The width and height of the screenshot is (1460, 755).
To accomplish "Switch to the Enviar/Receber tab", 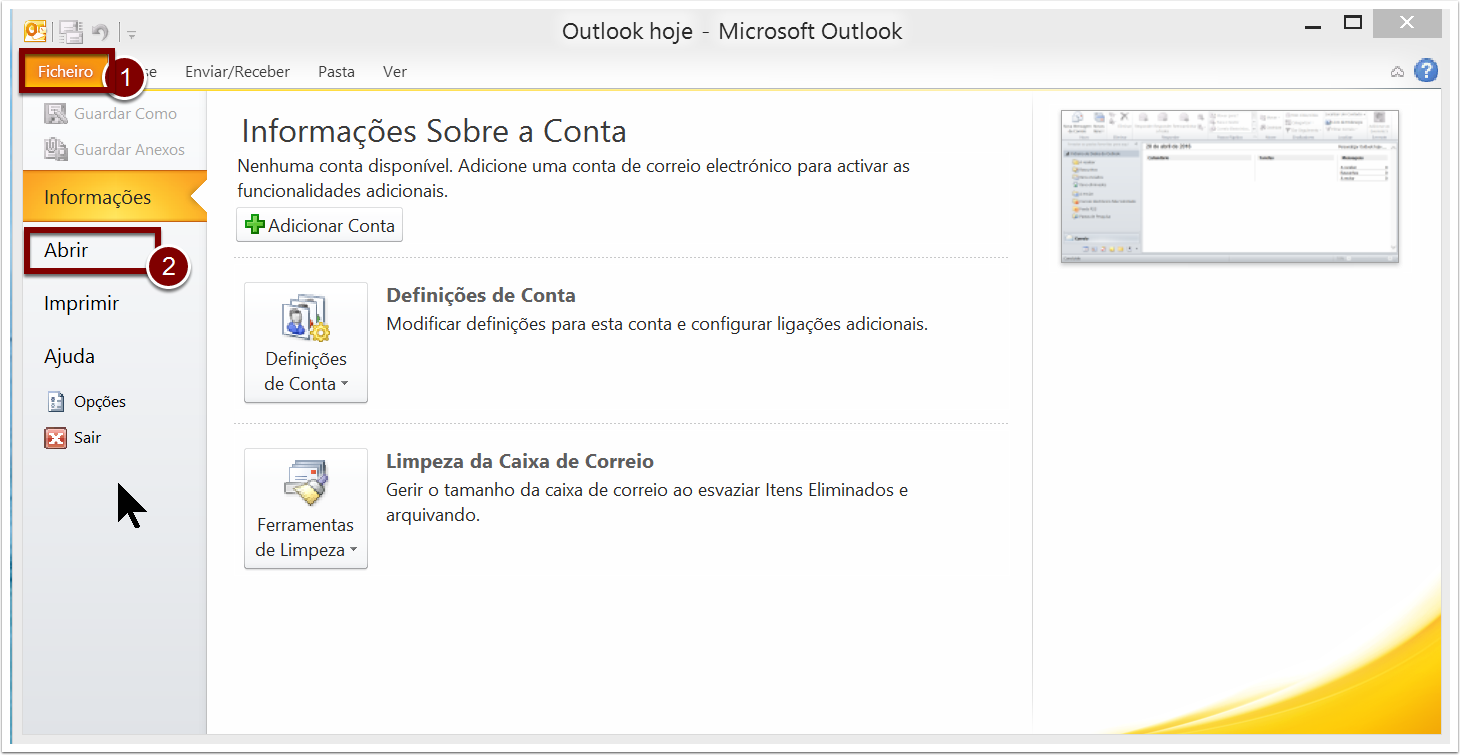I will tap(237, 72).
